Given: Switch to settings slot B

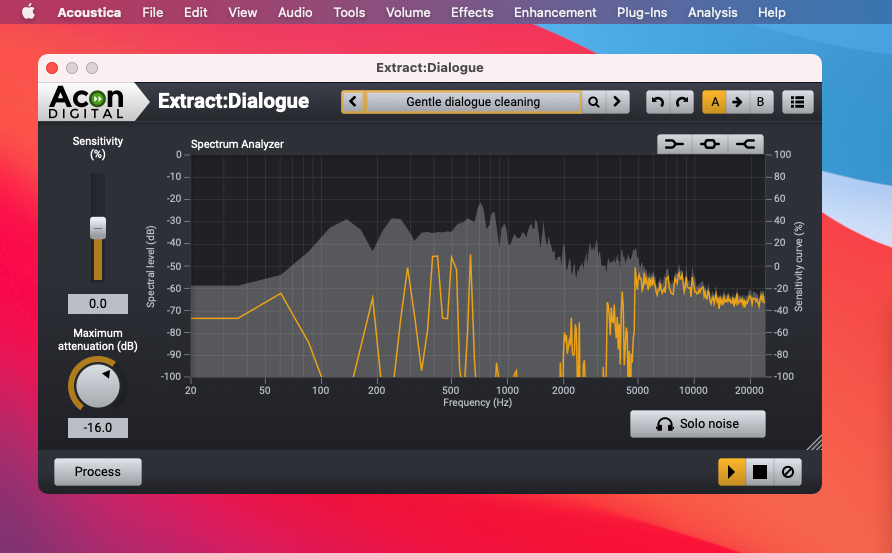Looking at the screenshot, I should click(760, 102).
